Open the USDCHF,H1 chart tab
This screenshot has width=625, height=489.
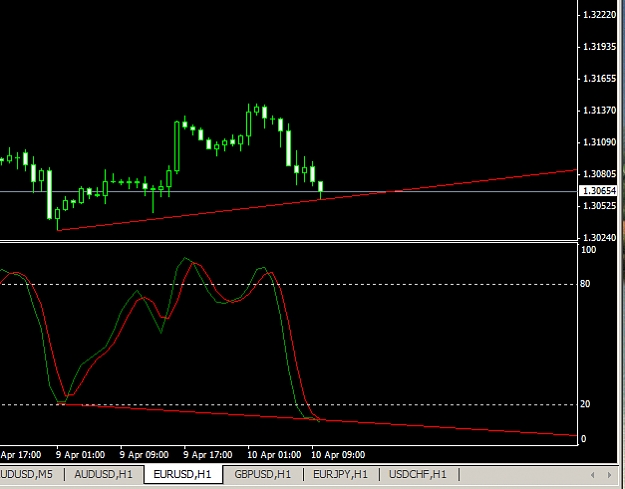[x=418, y=474]
